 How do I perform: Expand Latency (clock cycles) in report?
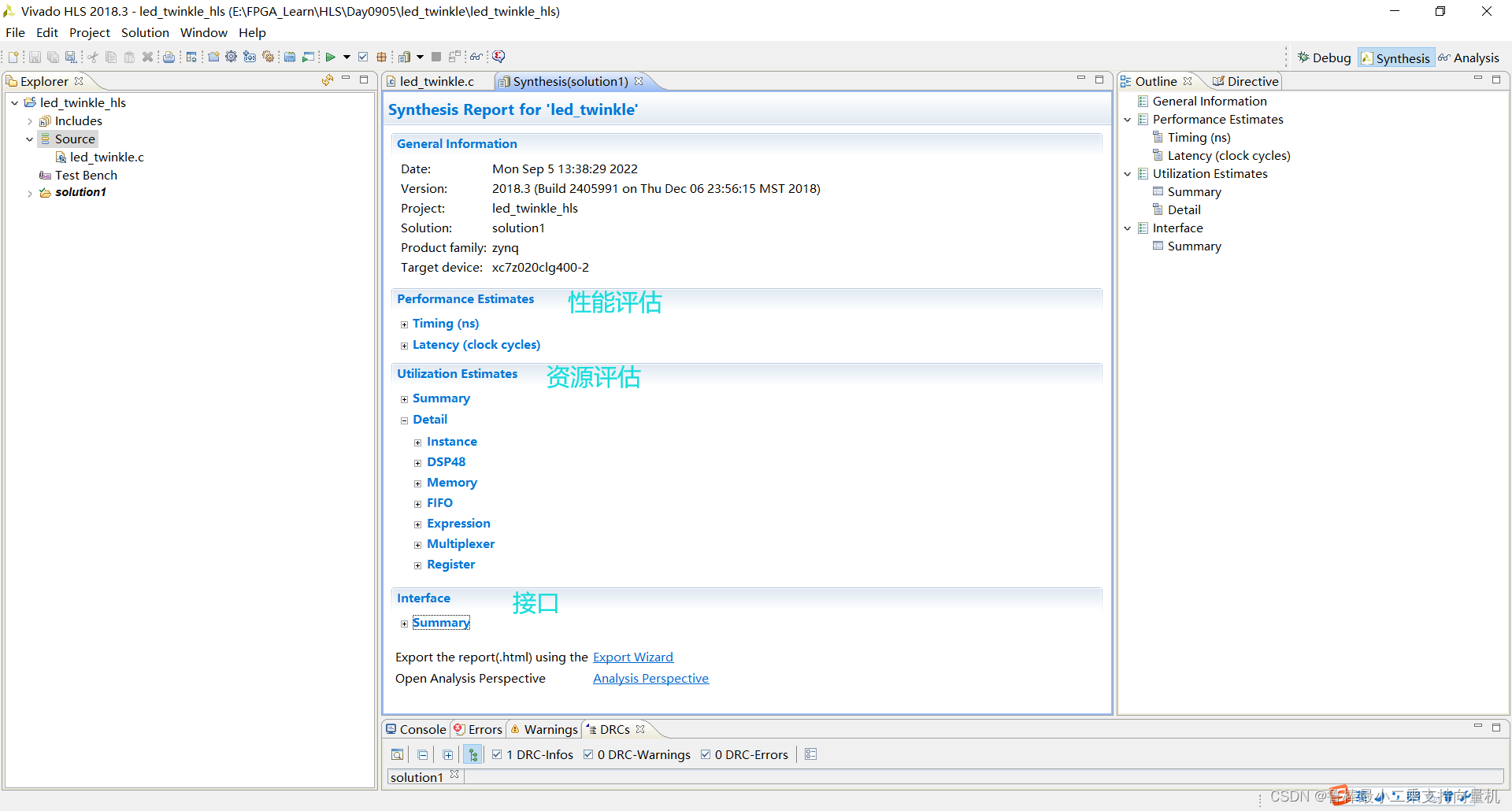click(404, 346)
